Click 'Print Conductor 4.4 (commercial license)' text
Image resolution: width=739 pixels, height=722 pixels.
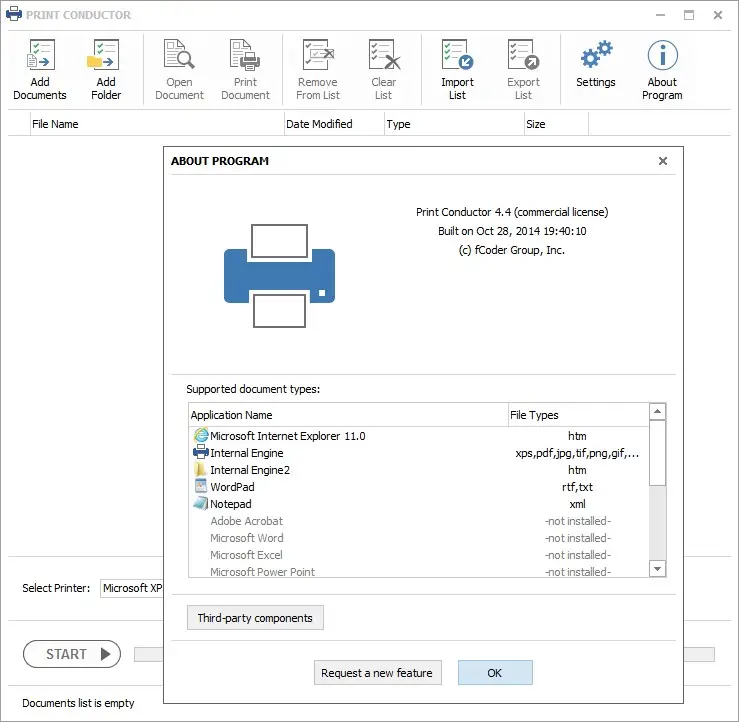click(512, 212)
